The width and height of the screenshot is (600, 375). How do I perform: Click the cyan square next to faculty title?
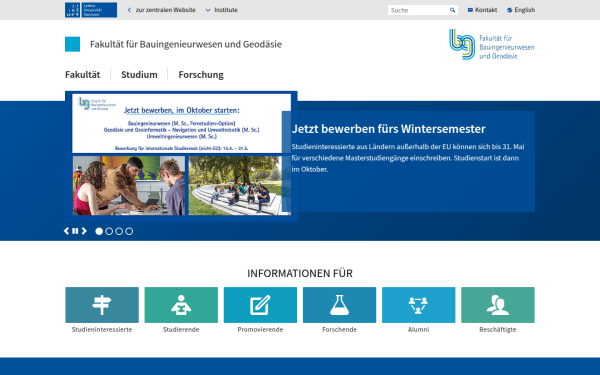pos(72,44)
